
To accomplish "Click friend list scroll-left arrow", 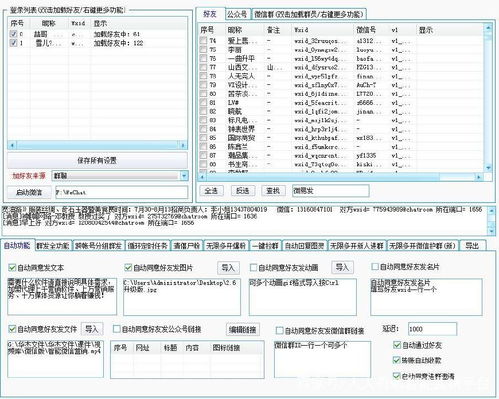I will 202,177.
